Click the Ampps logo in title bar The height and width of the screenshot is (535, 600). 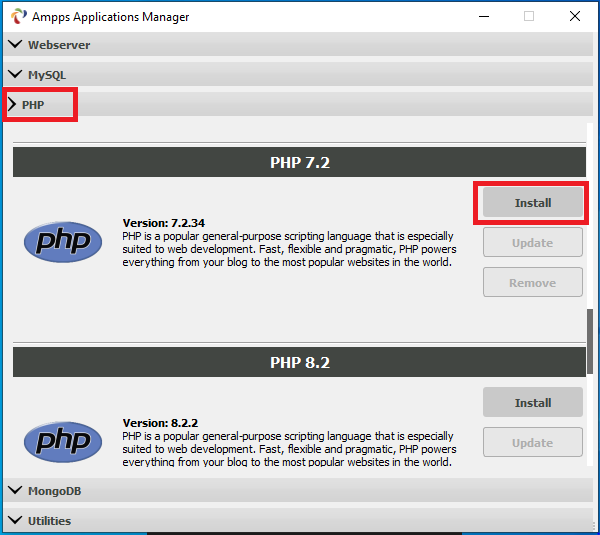(x=18, y=16)
